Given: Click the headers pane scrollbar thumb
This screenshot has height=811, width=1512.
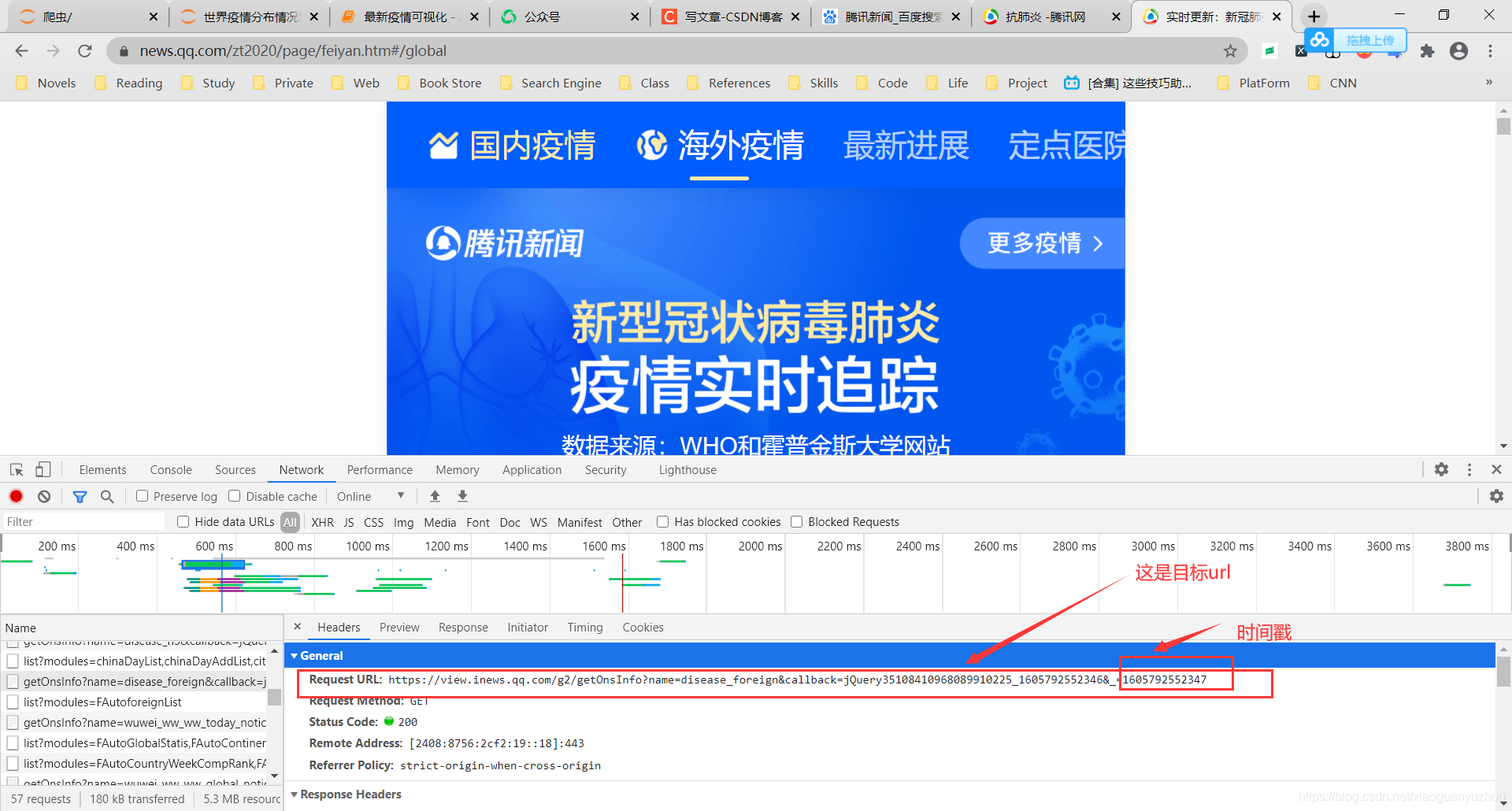Looking at the screenshot, I should pyautogui.click(x=1503, y=672).
